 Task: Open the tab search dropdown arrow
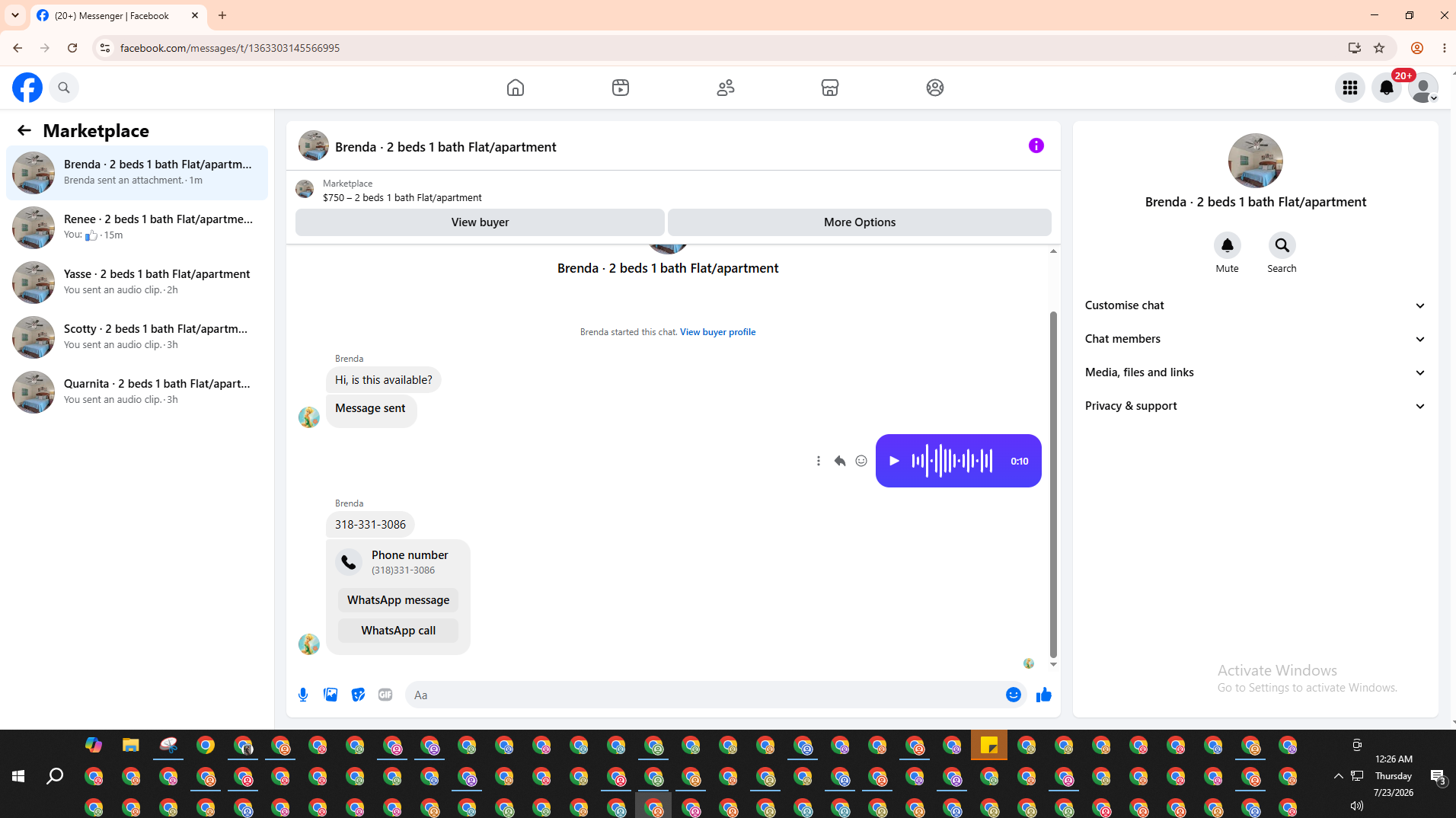coord(15,15)
